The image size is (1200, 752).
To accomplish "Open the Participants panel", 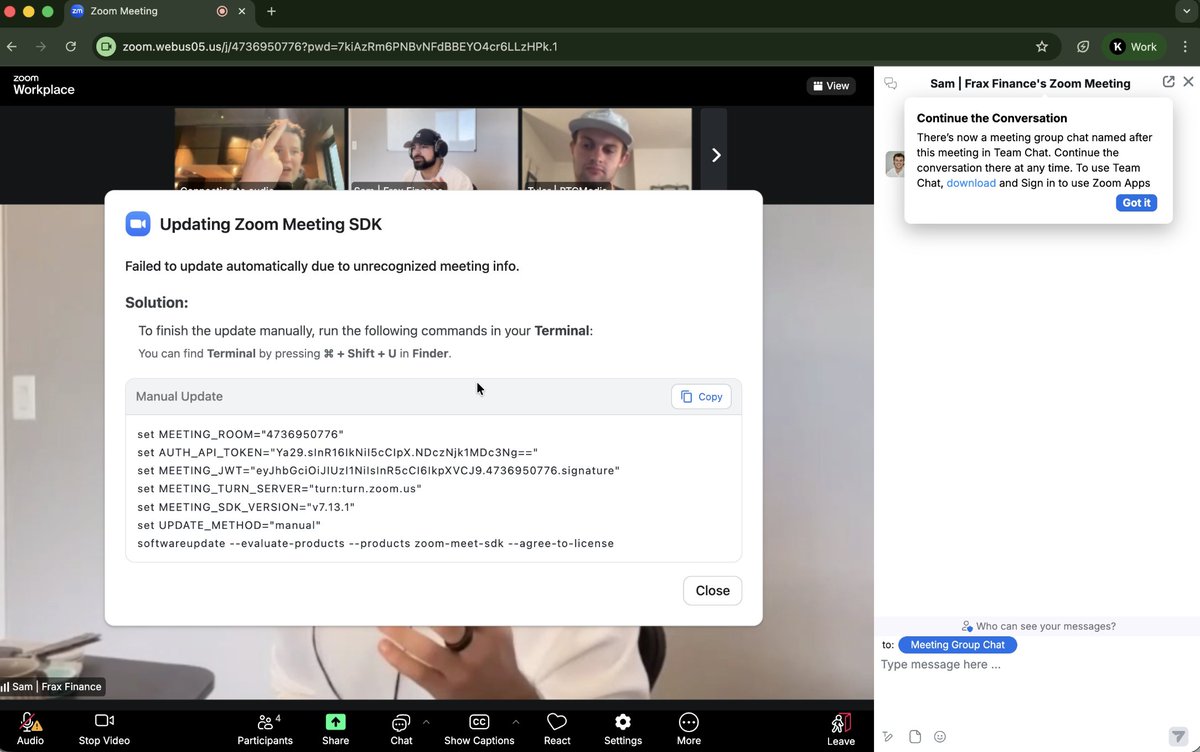I will [265, 722].
